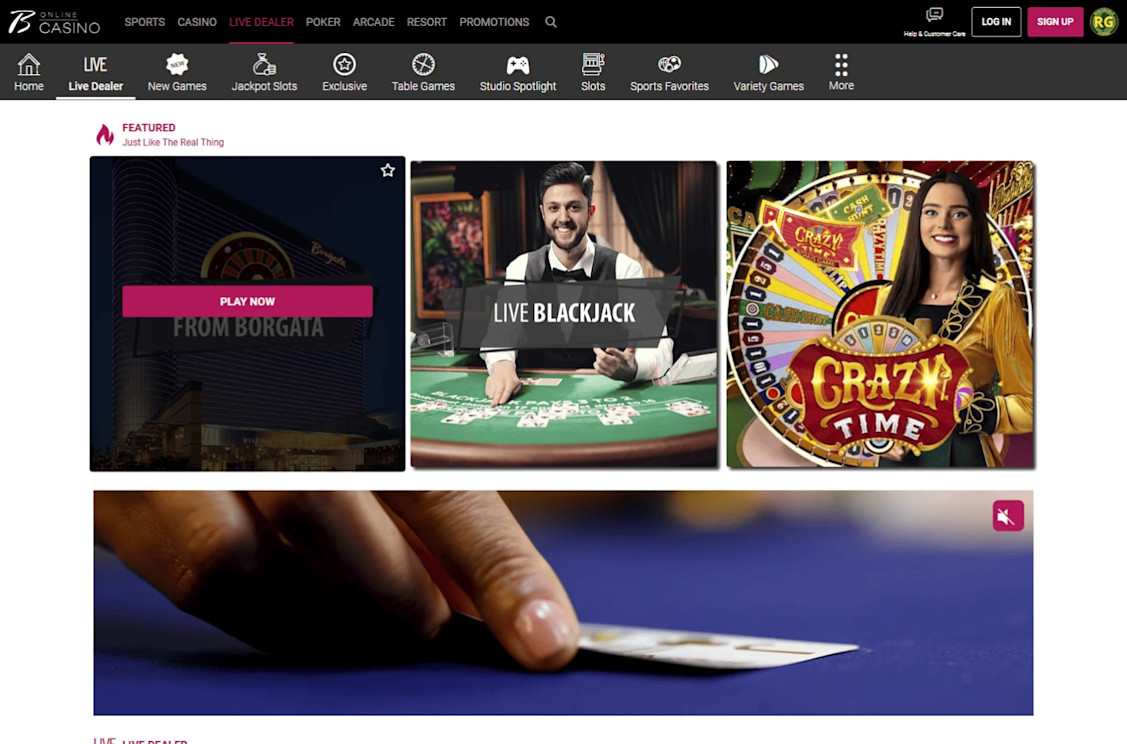Viewport: 1127px width, 744px height.
Task: Open the Resort top menu
Action: click(x=426, y=22)
